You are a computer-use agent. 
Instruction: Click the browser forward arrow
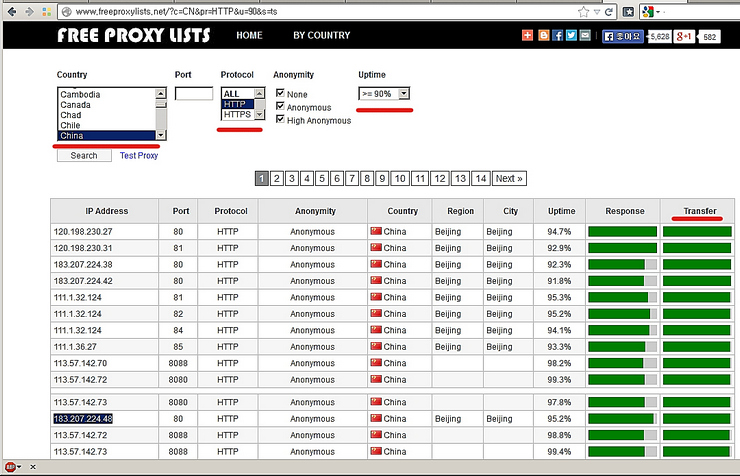29,11
